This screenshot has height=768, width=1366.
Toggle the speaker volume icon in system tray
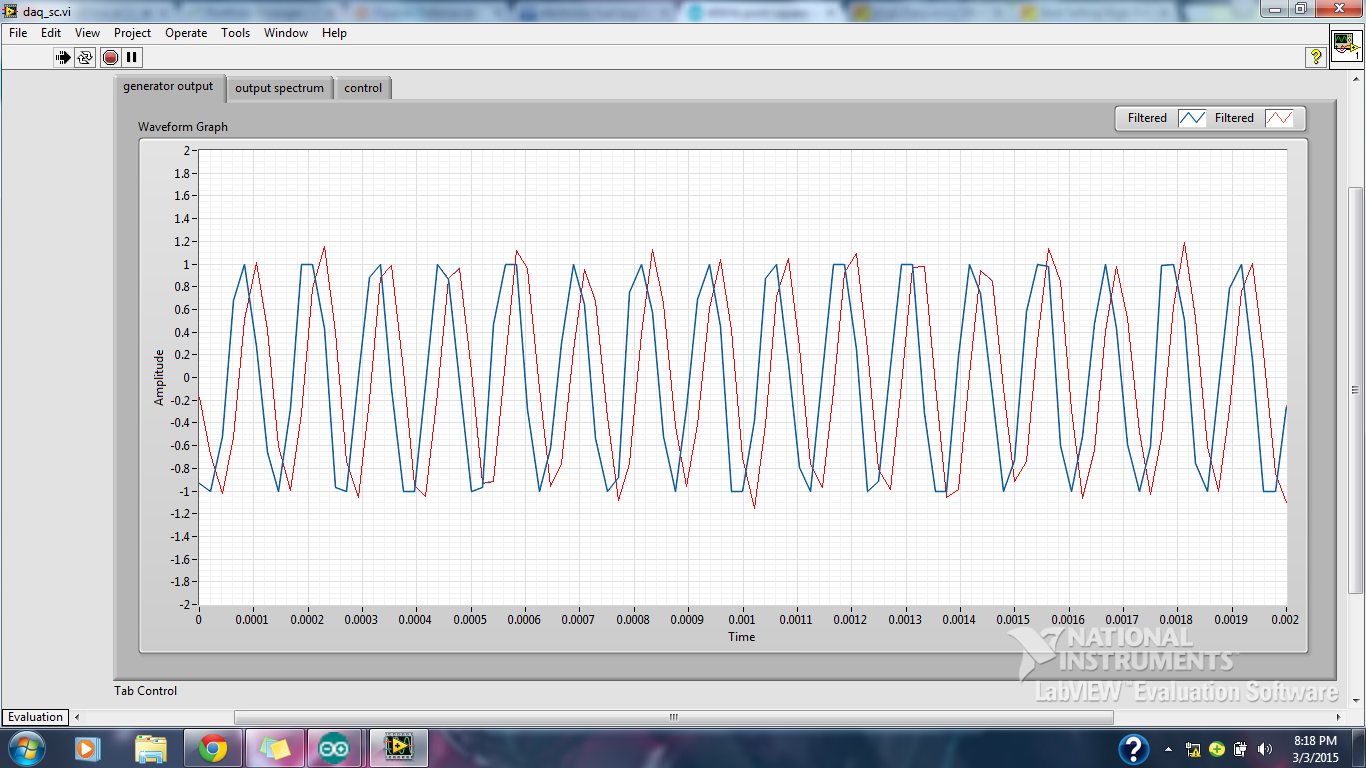(x=1262, y=748)
